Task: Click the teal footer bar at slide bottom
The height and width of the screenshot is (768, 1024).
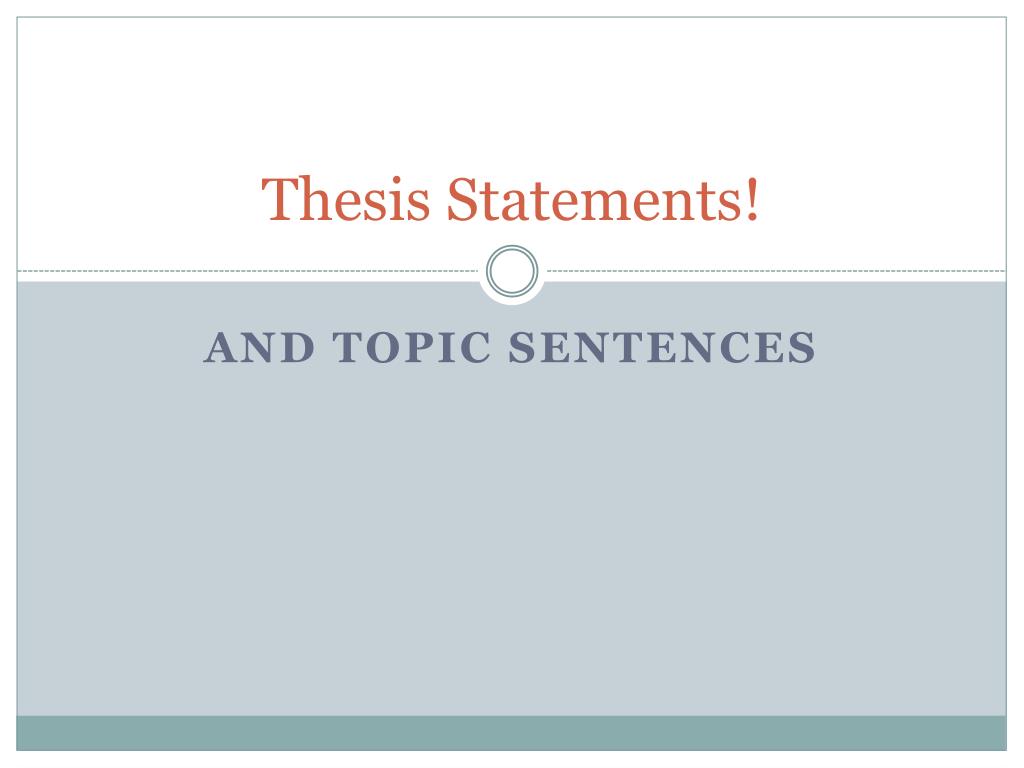Action: pyautogui.click(x=511, y=733)
